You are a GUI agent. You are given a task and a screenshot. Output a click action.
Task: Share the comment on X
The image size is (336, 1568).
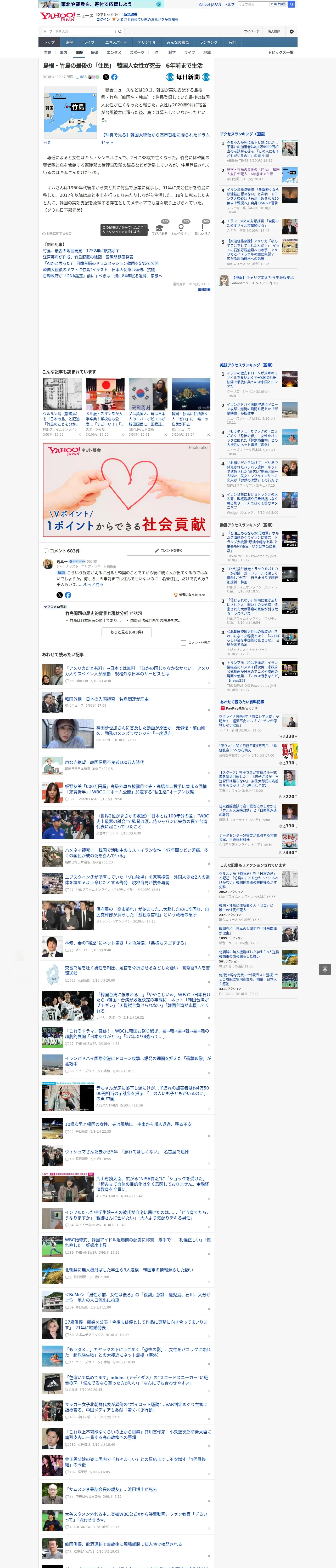pos(59,595)
